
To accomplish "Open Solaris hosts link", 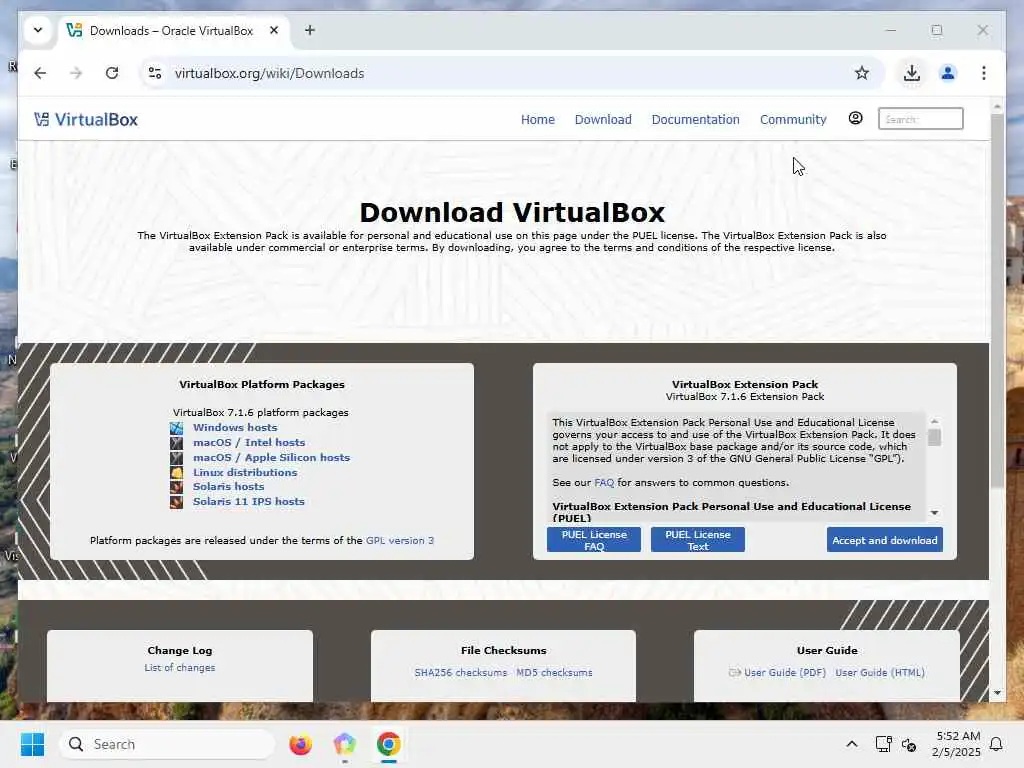I will (x=229, y=487).
